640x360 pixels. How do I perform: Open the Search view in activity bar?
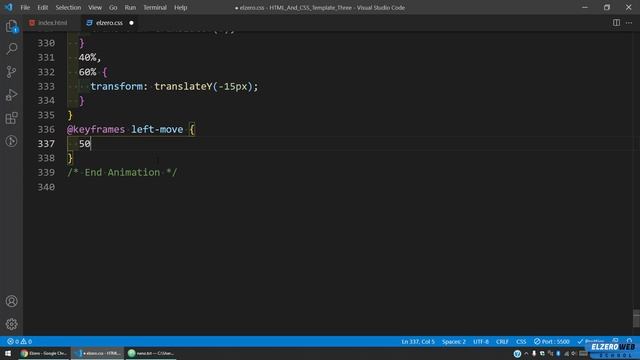click(x=11, y=49)
